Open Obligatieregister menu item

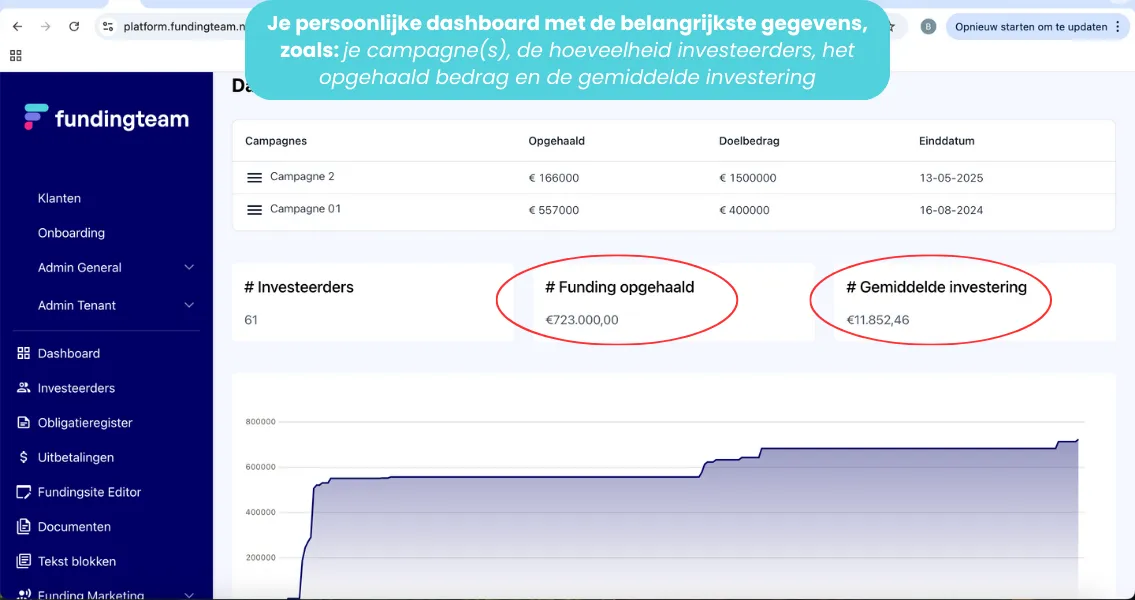85,423
